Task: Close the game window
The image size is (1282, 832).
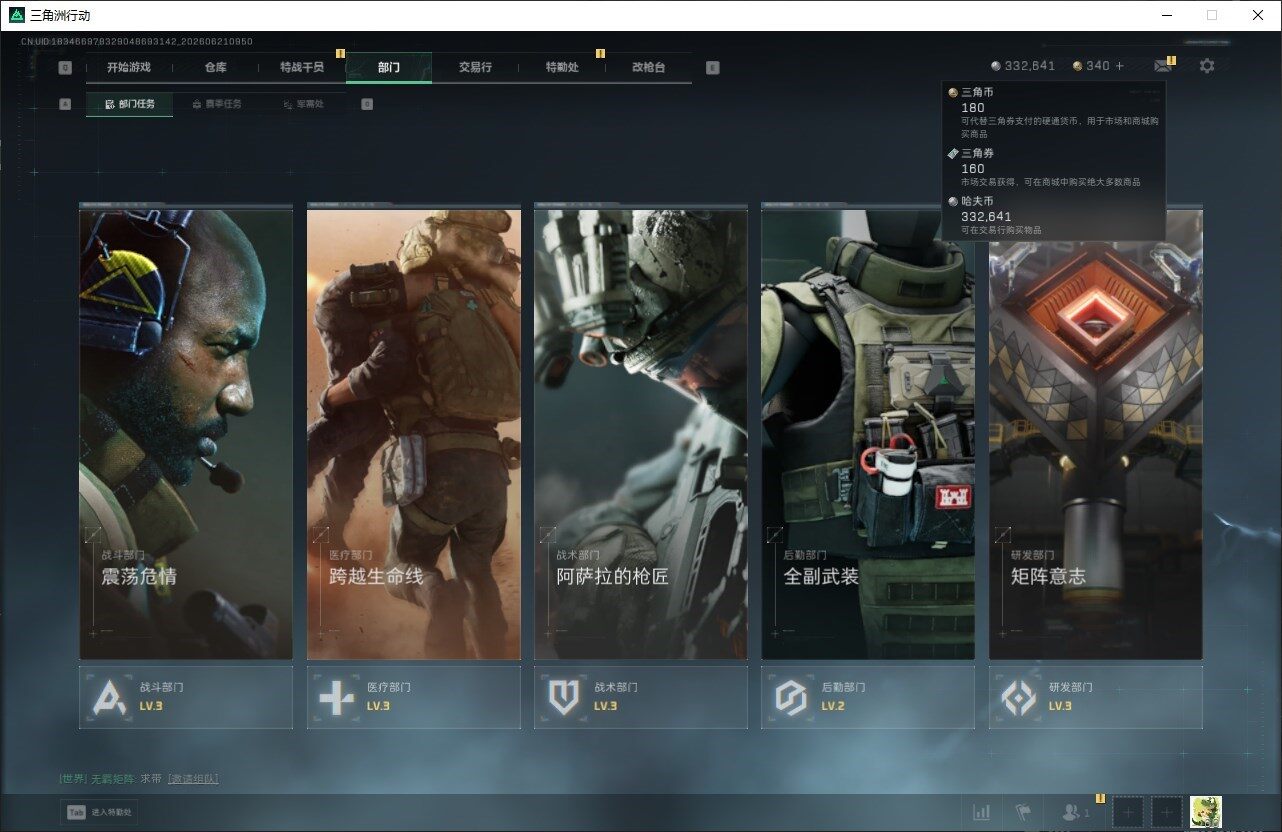Action: click(x=1258, y=15)
